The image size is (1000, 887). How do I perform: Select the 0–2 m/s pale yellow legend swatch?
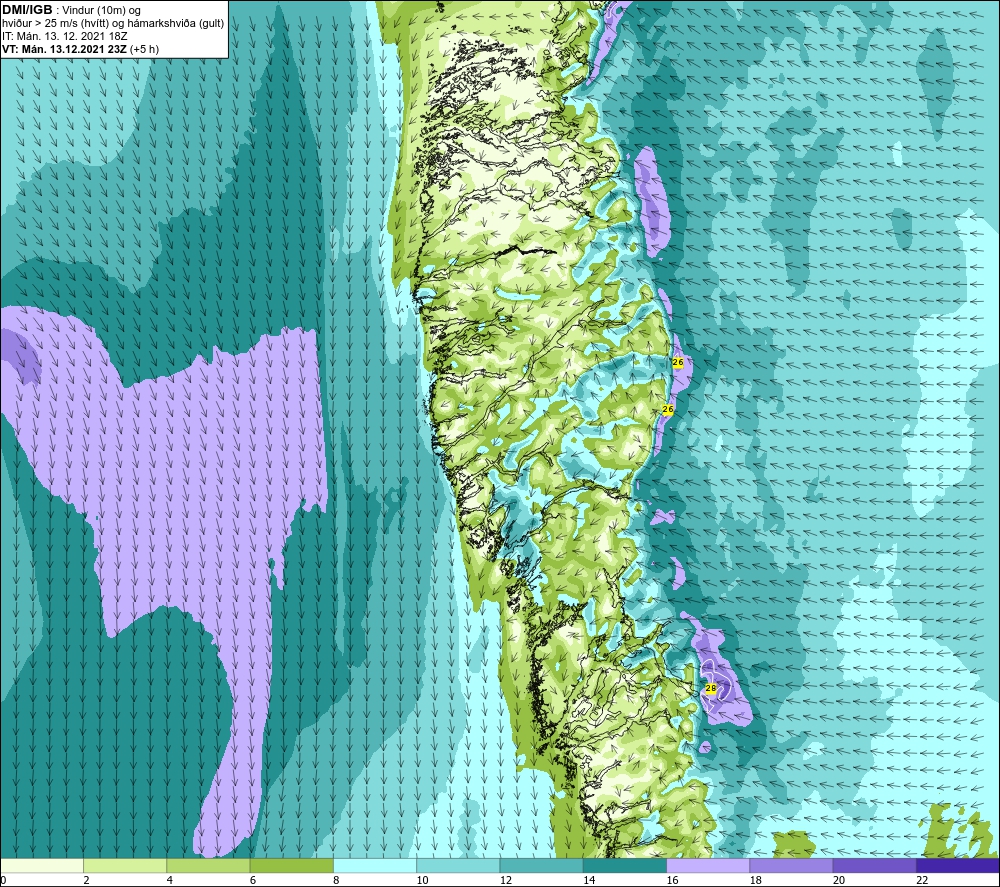pos(41,865)
